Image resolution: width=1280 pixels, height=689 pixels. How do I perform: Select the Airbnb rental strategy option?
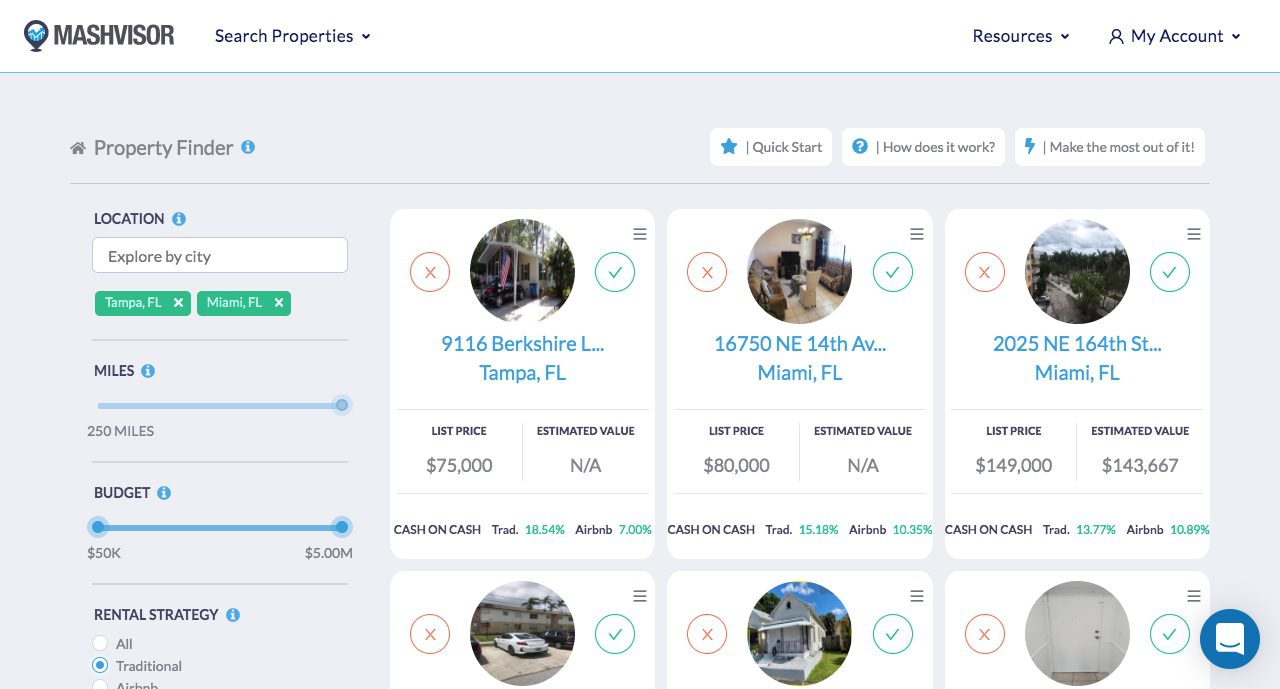tap(100, 686)
